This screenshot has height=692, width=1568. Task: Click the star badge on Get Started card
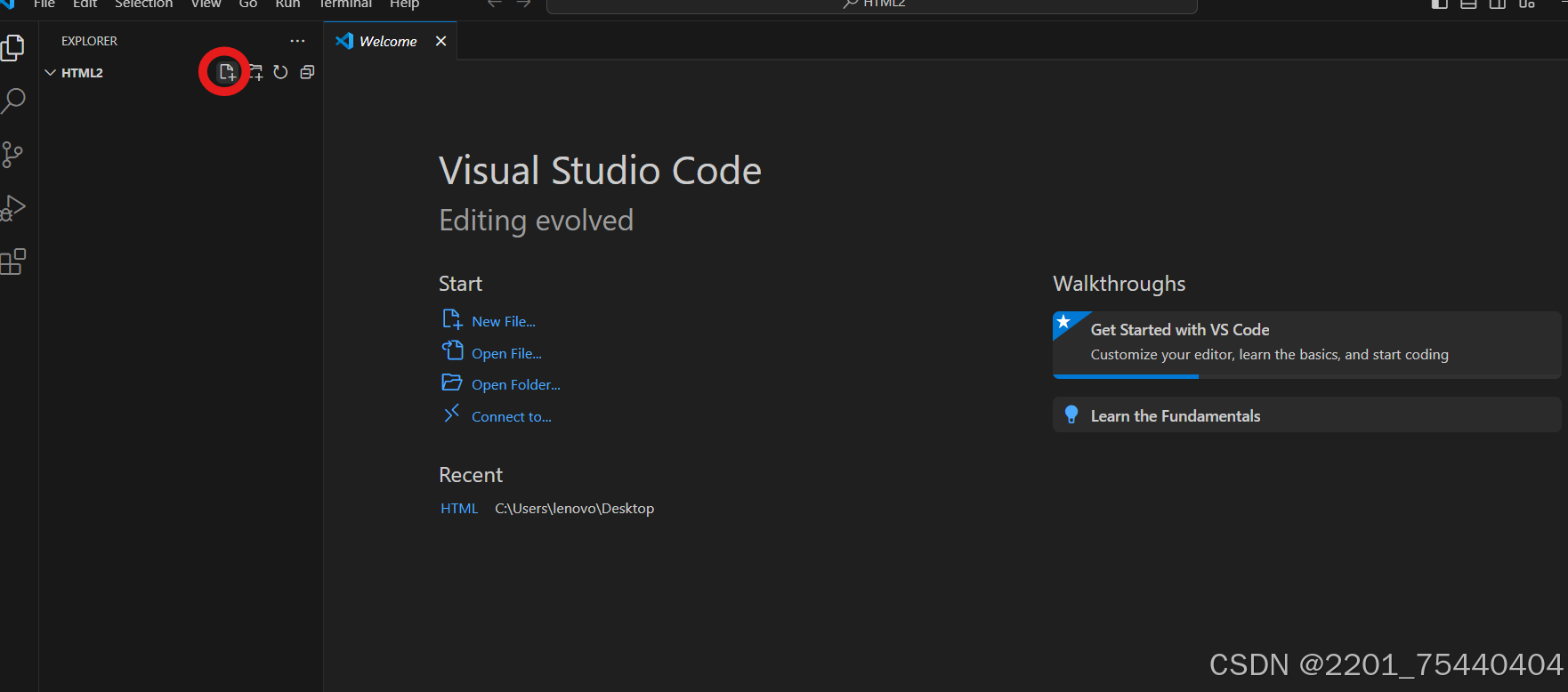1065,322
